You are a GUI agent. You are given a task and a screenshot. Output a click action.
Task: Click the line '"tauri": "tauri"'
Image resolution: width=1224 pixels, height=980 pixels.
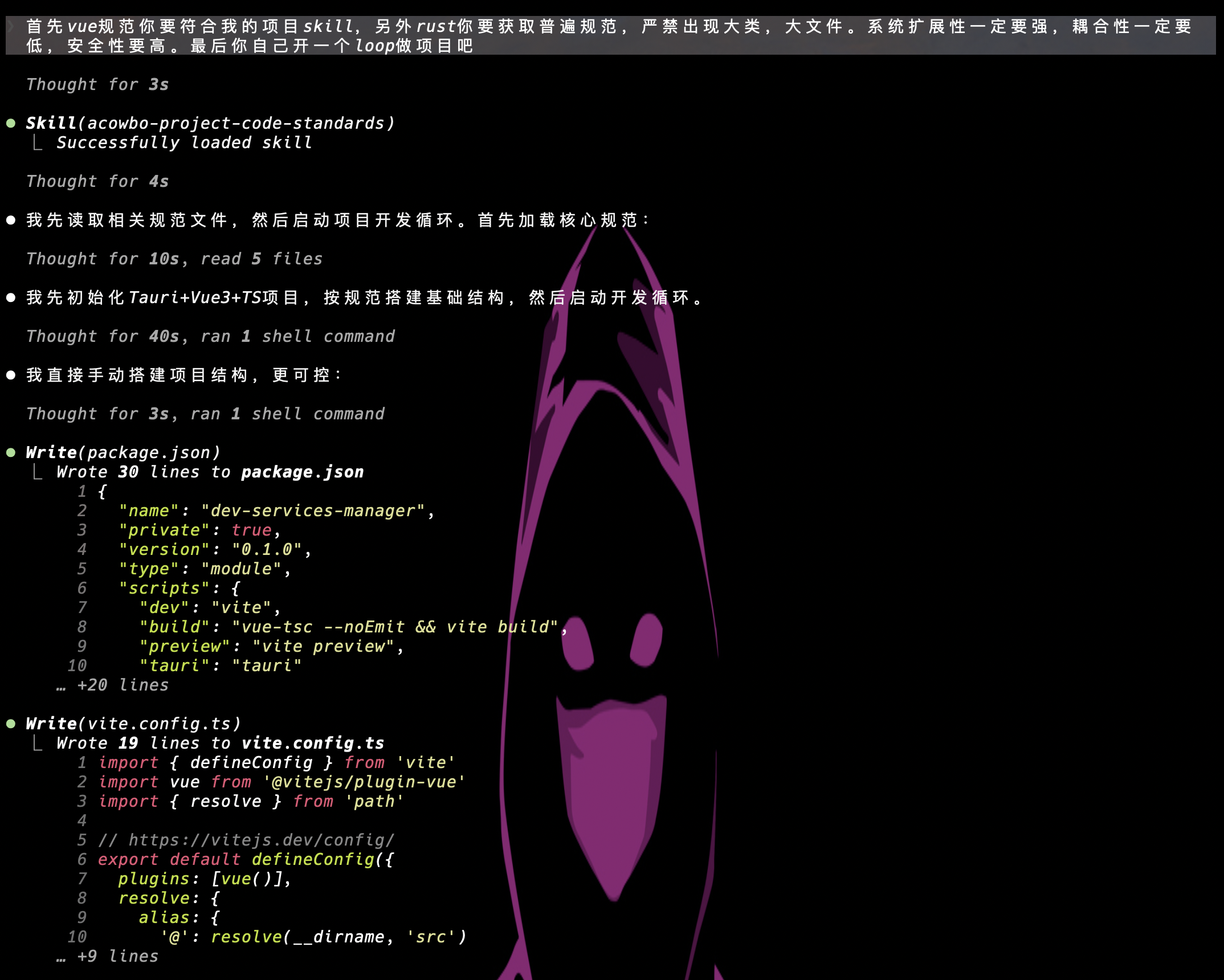(x=220, y=665)
